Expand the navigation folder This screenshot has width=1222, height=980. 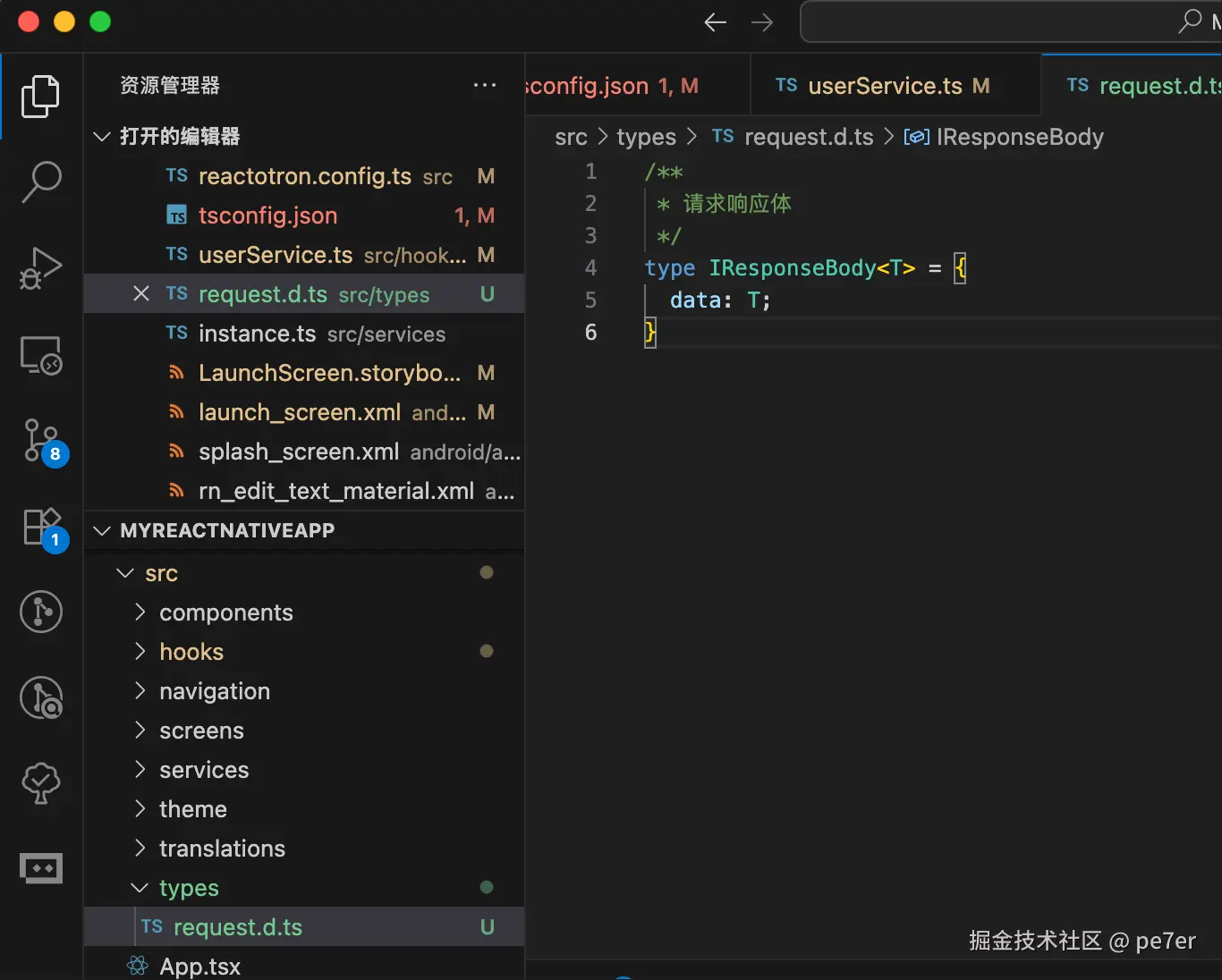pyautogui.click(x=140, y=690)
